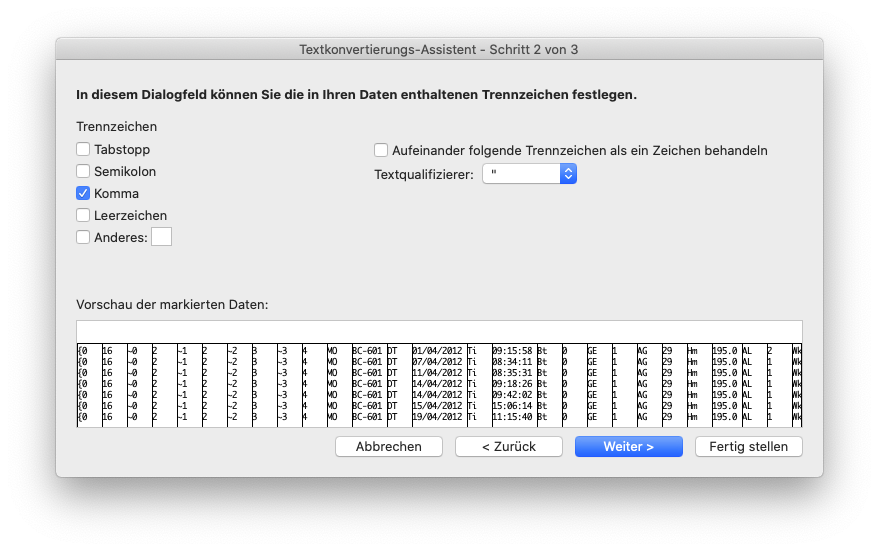Select the 19/04/2012 date in the last preview row
This screenshot has height=551, width=879.
pos(437,415)
